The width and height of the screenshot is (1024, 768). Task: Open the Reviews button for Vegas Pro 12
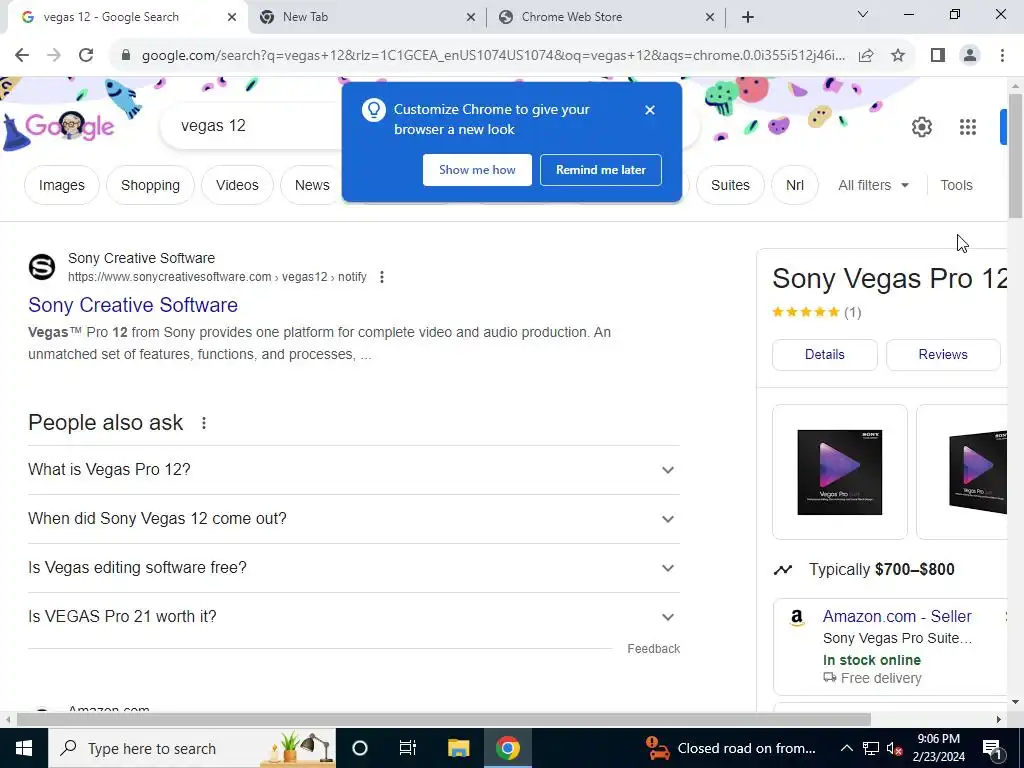click(943, 355)
